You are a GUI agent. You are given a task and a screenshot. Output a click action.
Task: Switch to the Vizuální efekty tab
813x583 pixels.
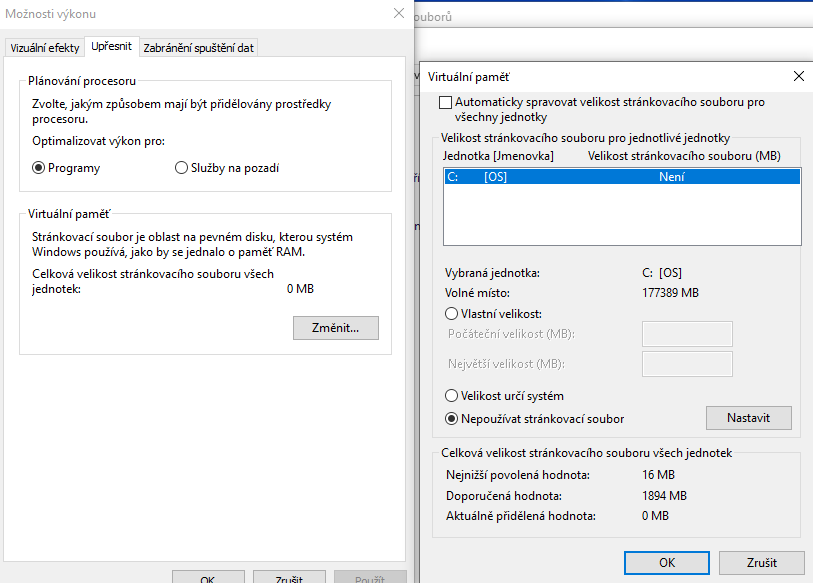tap(44, 48)
